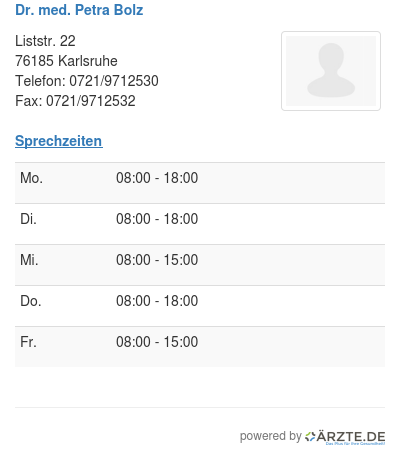Click Friday's hours 08:00 - 15:00
Image resolution: width=400 pixels, height=457 pixels.
tap(157, 342)
